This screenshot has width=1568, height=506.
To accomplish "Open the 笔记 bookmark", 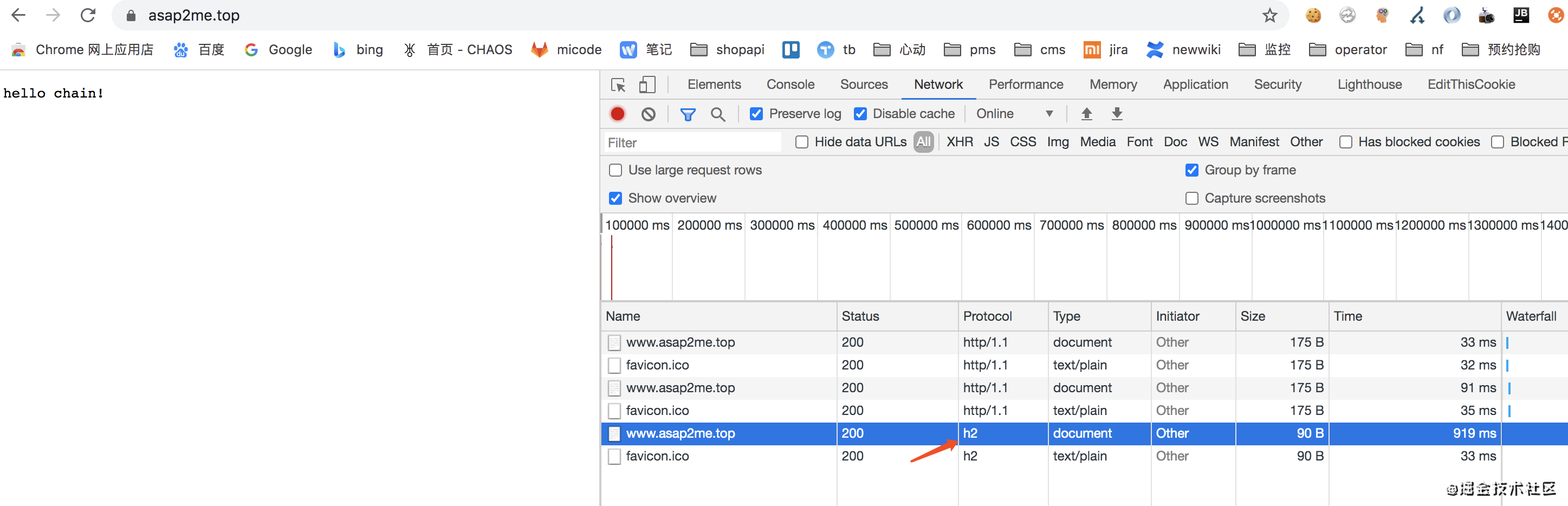I will (645, 50).
